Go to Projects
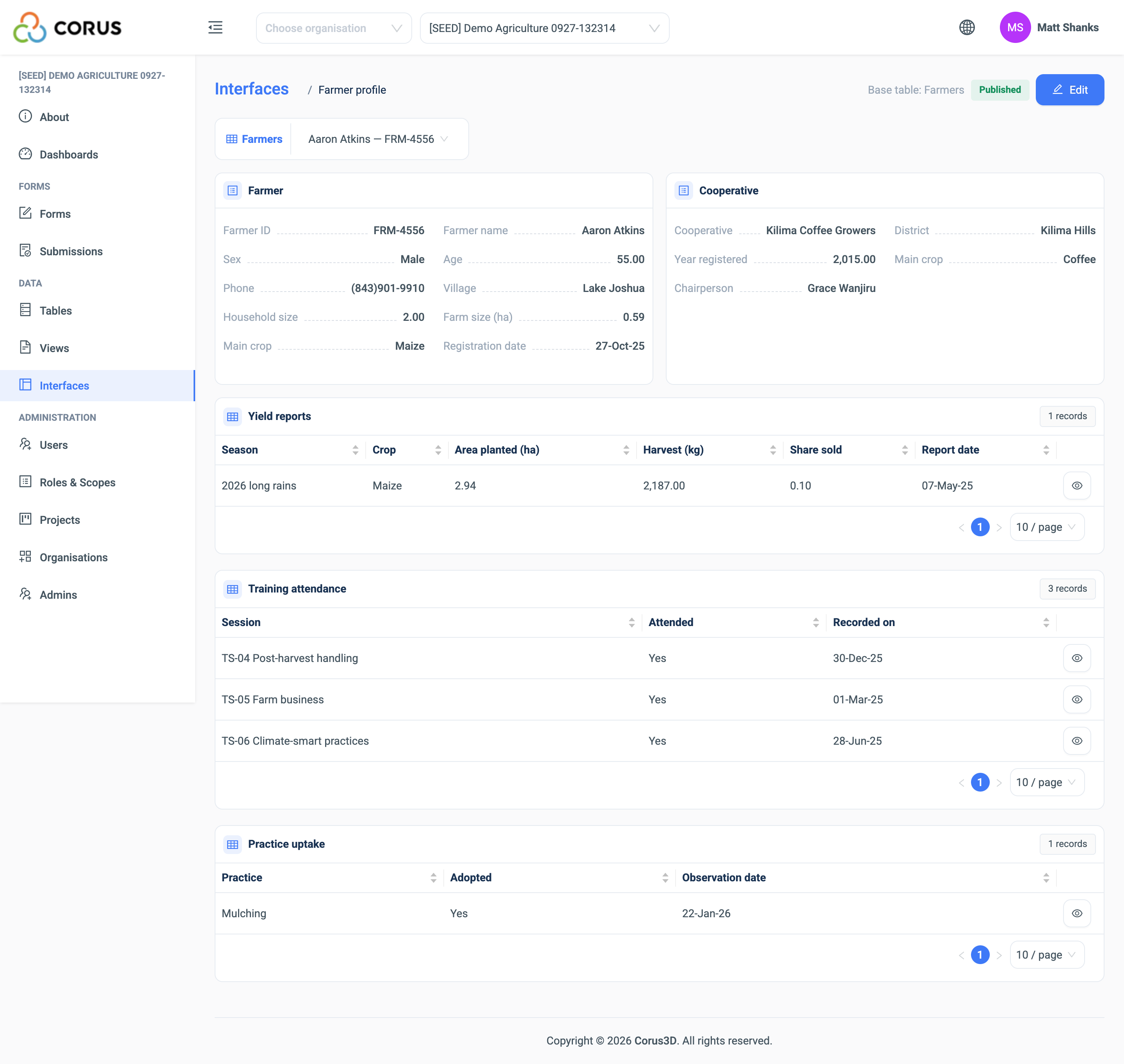The height and width of the screenshot is (1064, 1124). (x=98, y=520)
